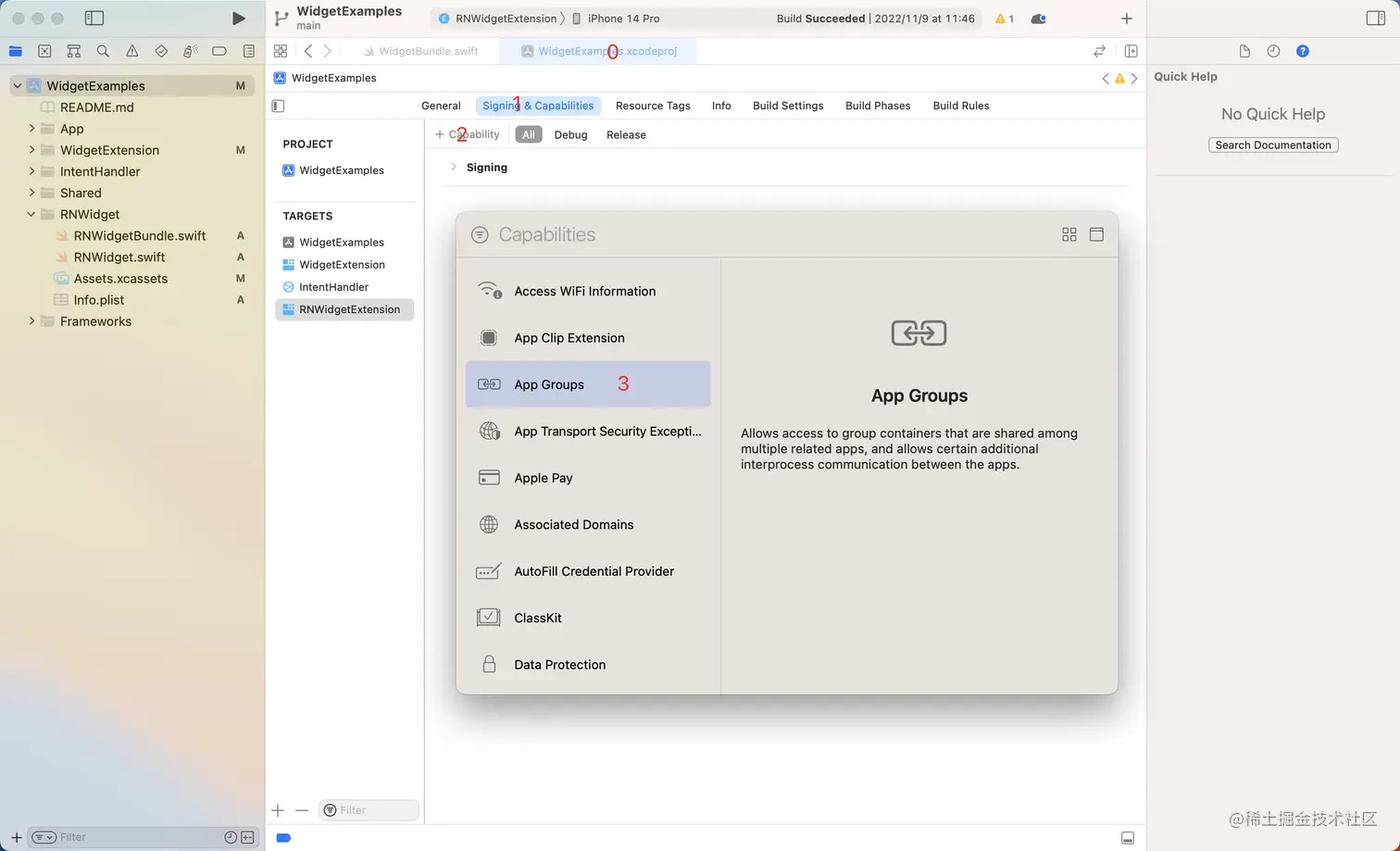
Task: Select the All configurations filter
Action: click(x=529, y=135)
